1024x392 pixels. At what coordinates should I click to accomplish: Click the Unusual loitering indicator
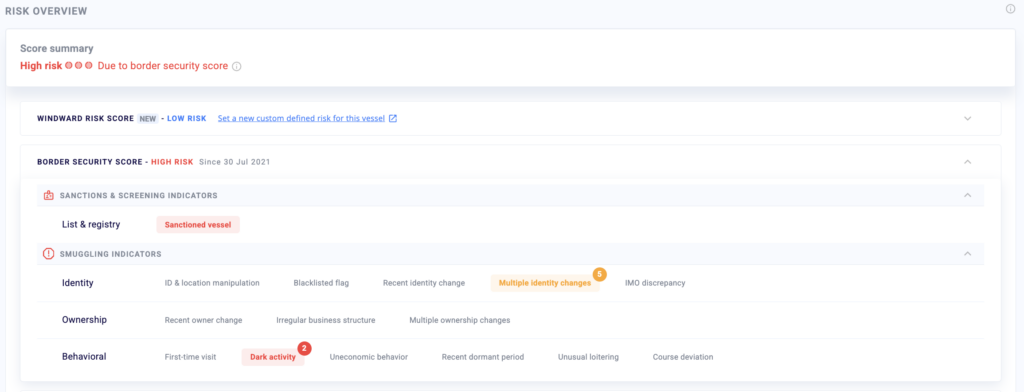(588, 357)
